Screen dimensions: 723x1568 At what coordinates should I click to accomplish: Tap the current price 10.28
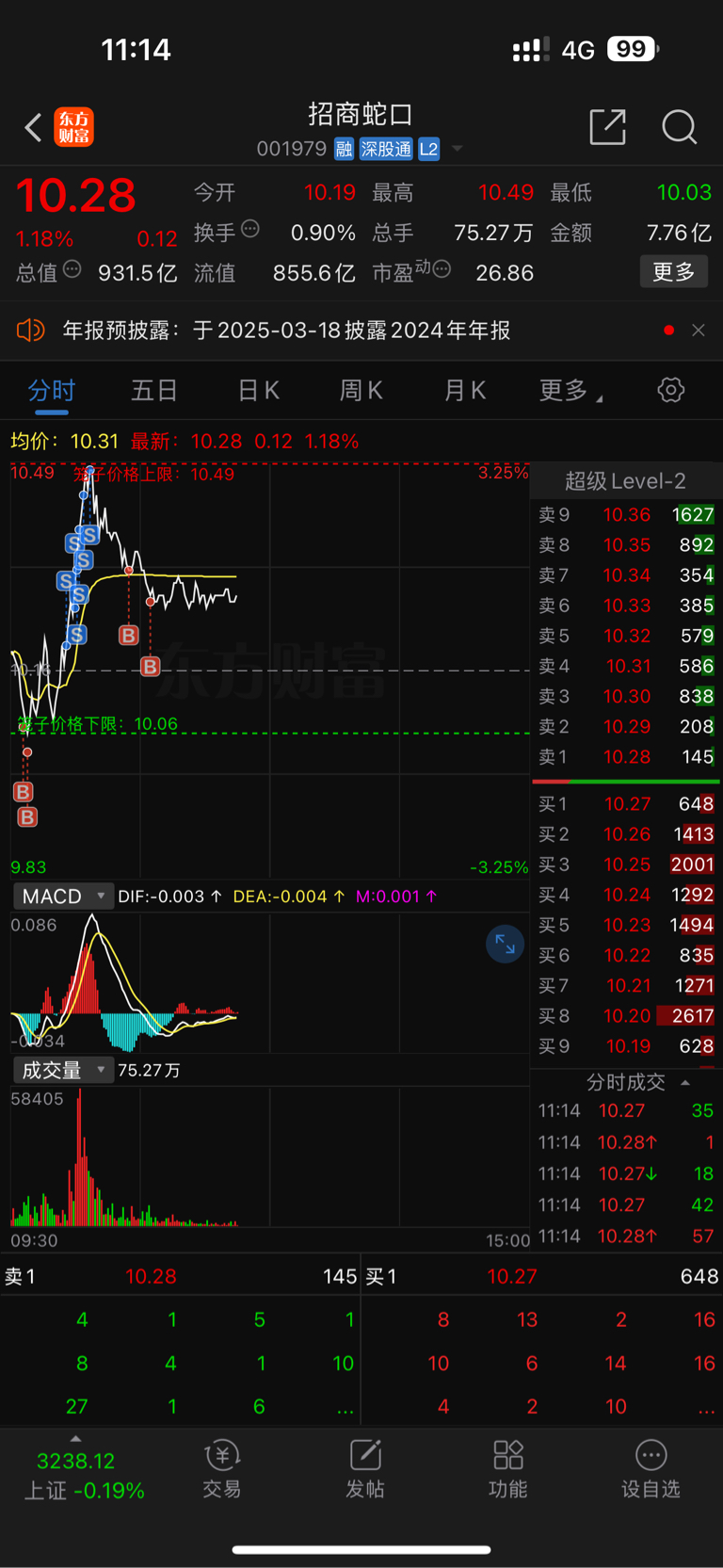pyautogui.click(x=75, y=196)
